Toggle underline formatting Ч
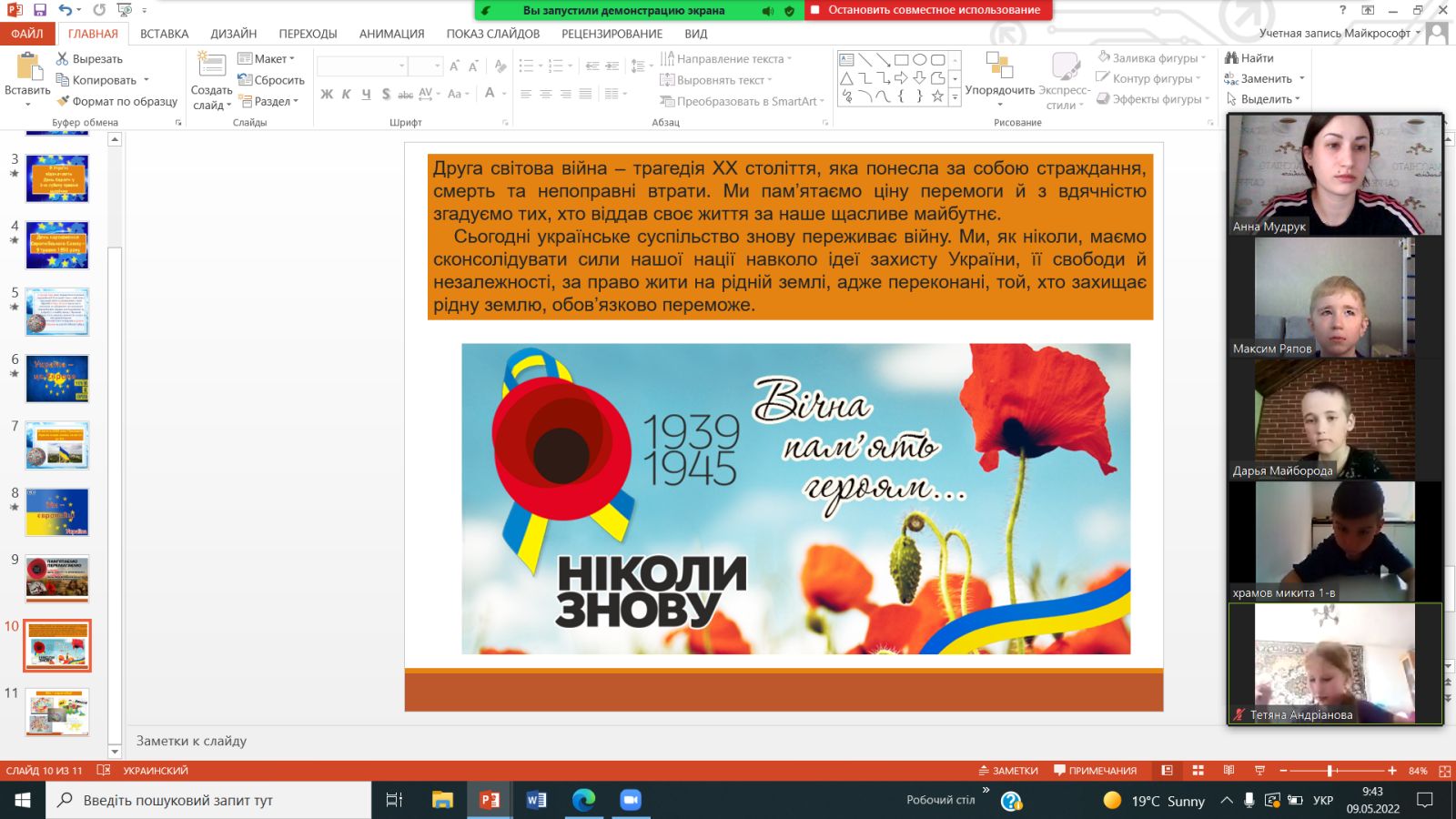The height and width of the screenshot is (819, 1456). 366,94
